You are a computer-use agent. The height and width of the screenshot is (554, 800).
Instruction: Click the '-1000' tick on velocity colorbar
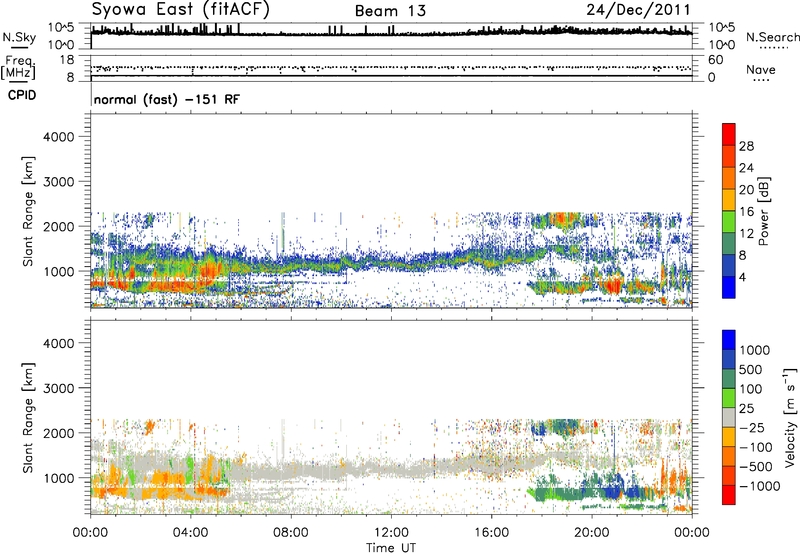(x=759, y=486)
